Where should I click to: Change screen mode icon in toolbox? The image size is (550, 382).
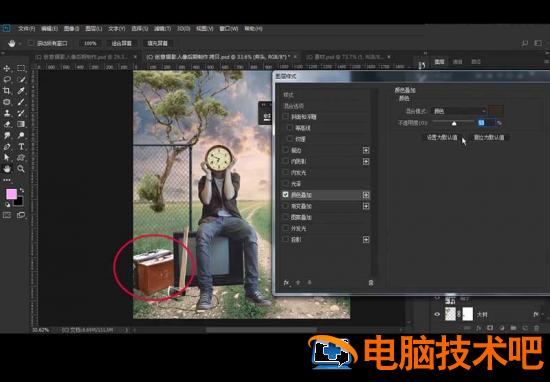(21, 215)
